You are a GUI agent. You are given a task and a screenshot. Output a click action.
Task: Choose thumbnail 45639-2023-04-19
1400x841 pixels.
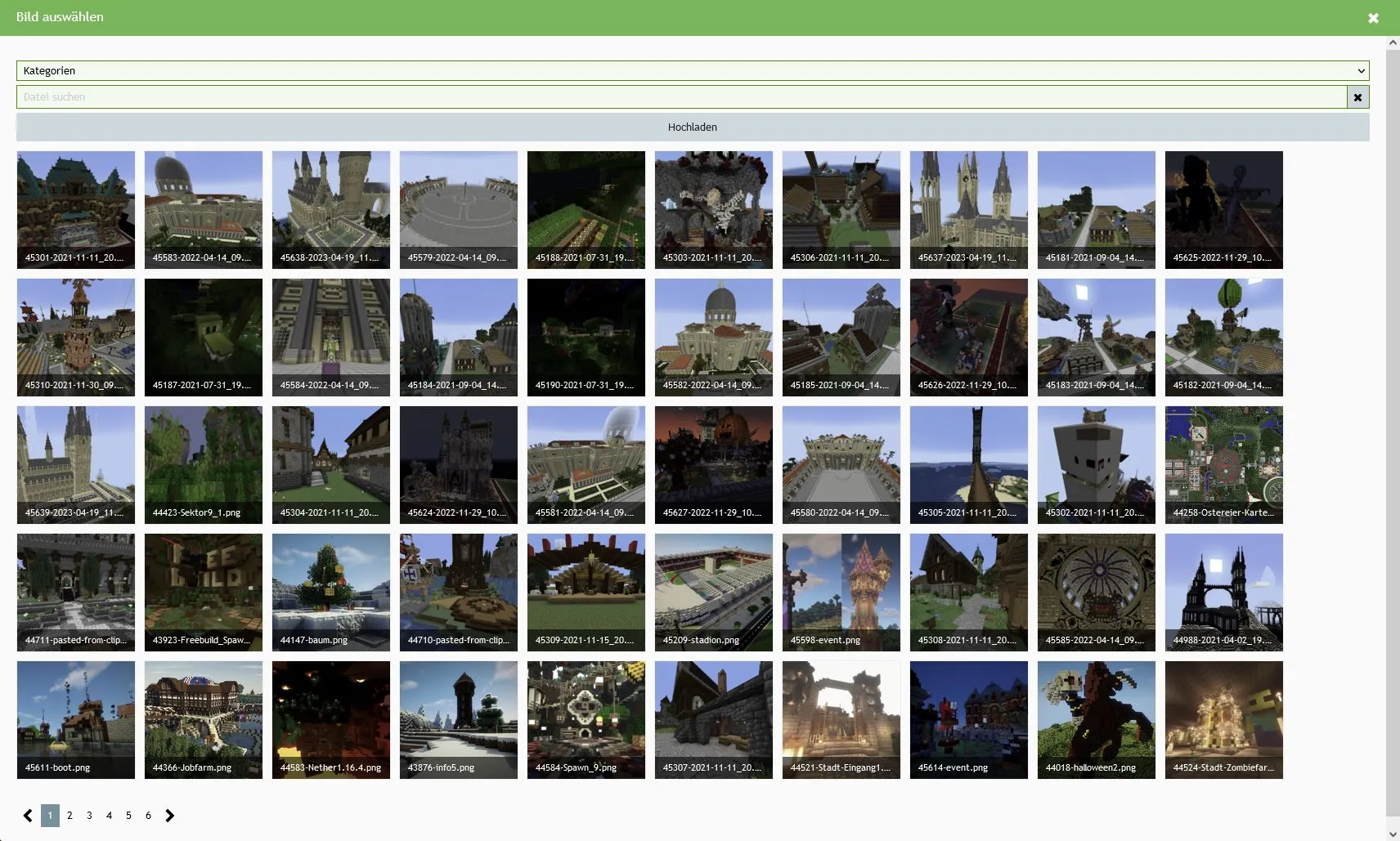76,465
